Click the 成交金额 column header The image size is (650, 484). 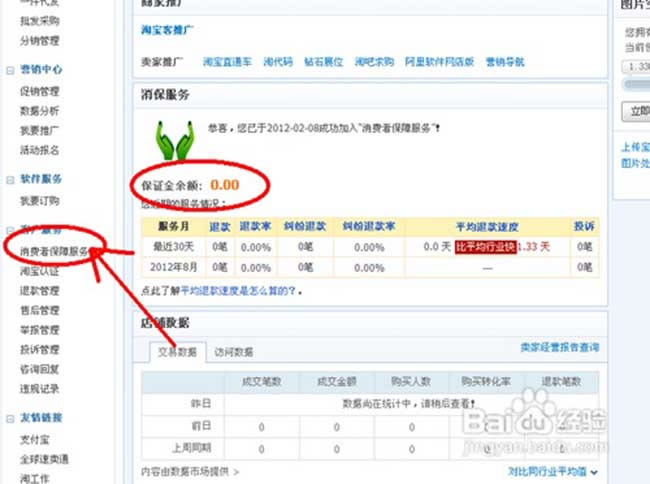(337, 381)
